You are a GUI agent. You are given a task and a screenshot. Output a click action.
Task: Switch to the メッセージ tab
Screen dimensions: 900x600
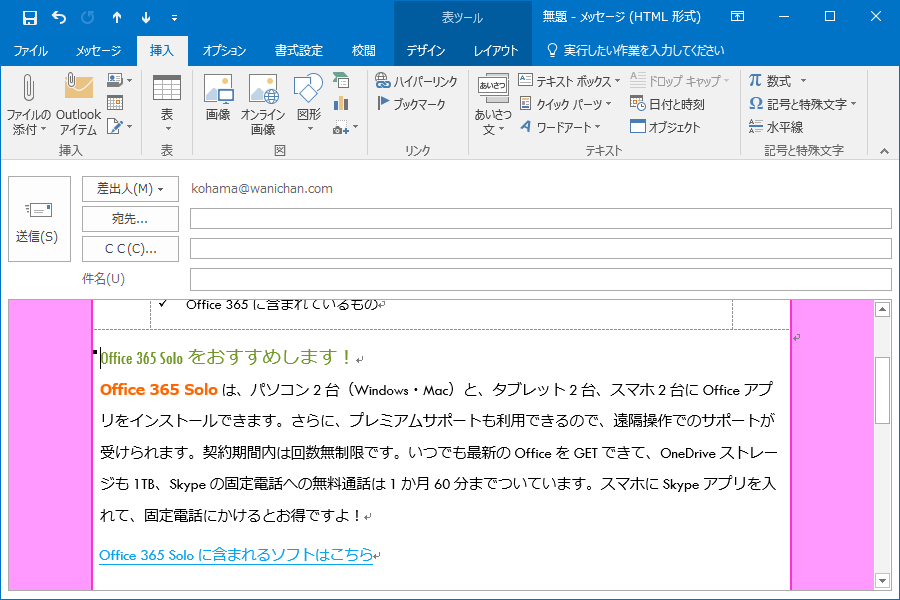(98, 51)
